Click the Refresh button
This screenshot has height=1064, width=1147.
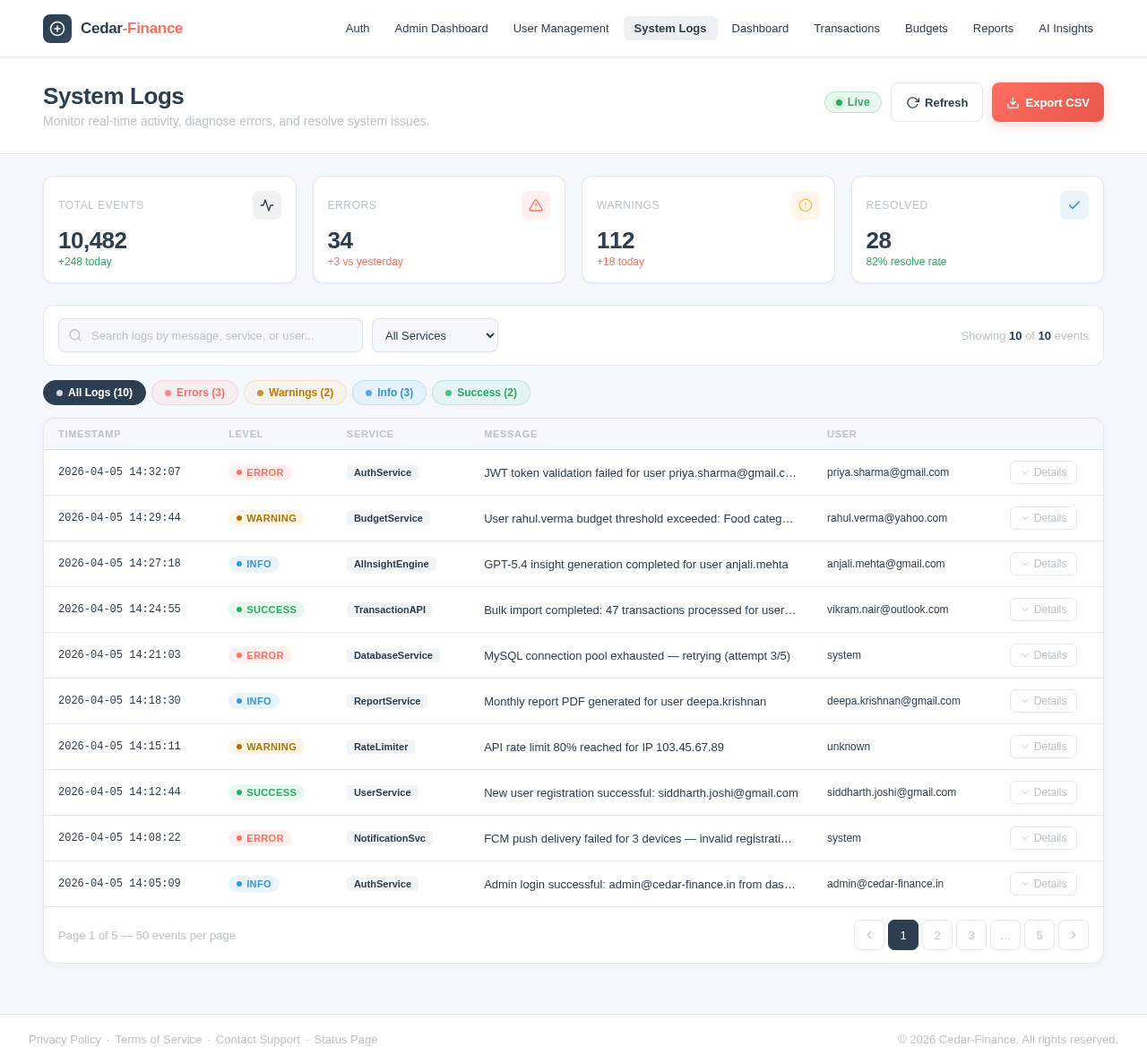(x=936, y=102)
